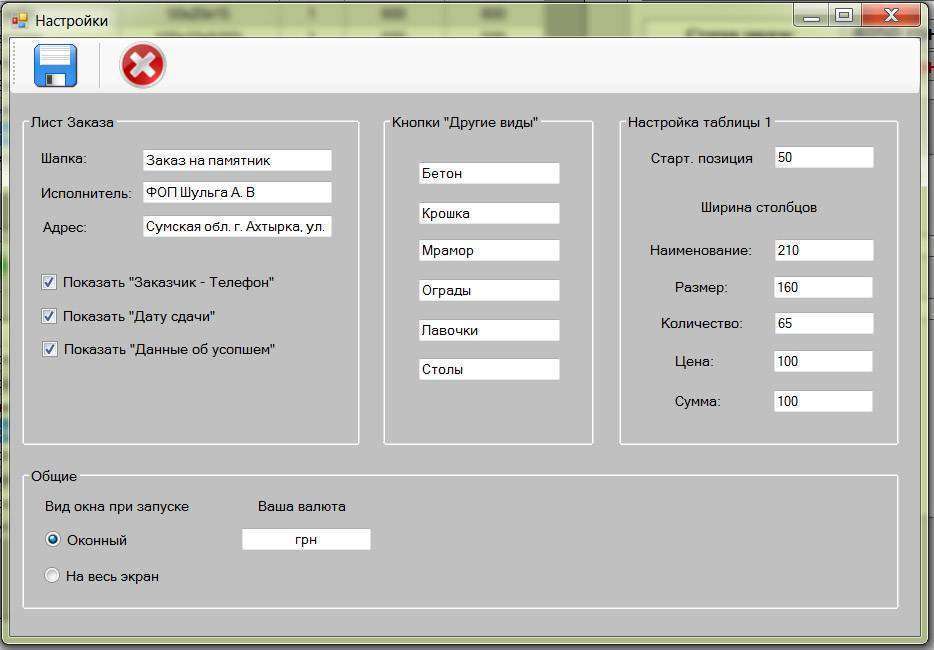Toggle Показать "Дату сдачи" checkbox
Viewport: 934px width, 650px height.
pos(49,316)
